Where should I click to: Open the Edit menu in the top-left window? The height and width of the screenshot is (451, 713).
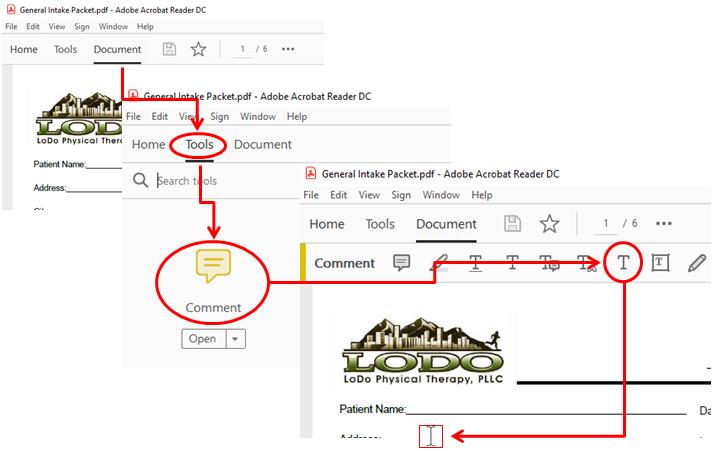pyautogui.click(x=33, y=26)
